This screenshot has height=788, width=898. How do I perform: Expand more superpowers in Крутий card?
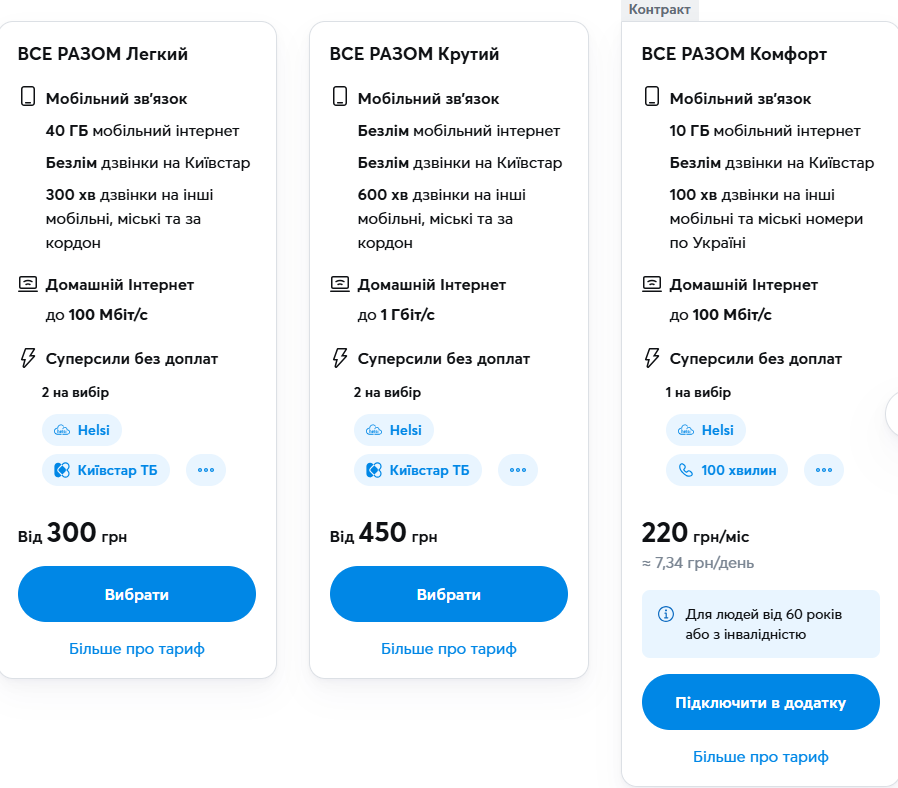click(518, 470)
